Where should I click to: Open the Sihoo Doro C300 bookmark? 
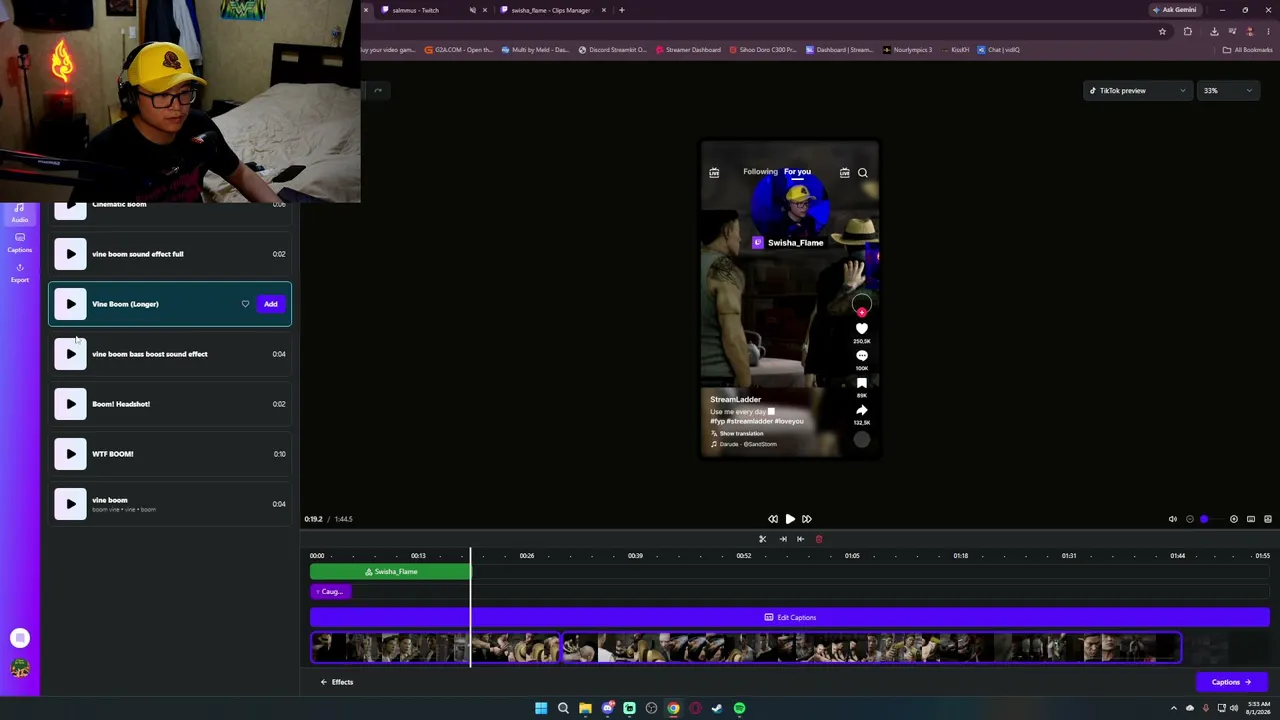pyautogui.click(x=763, y=50)
